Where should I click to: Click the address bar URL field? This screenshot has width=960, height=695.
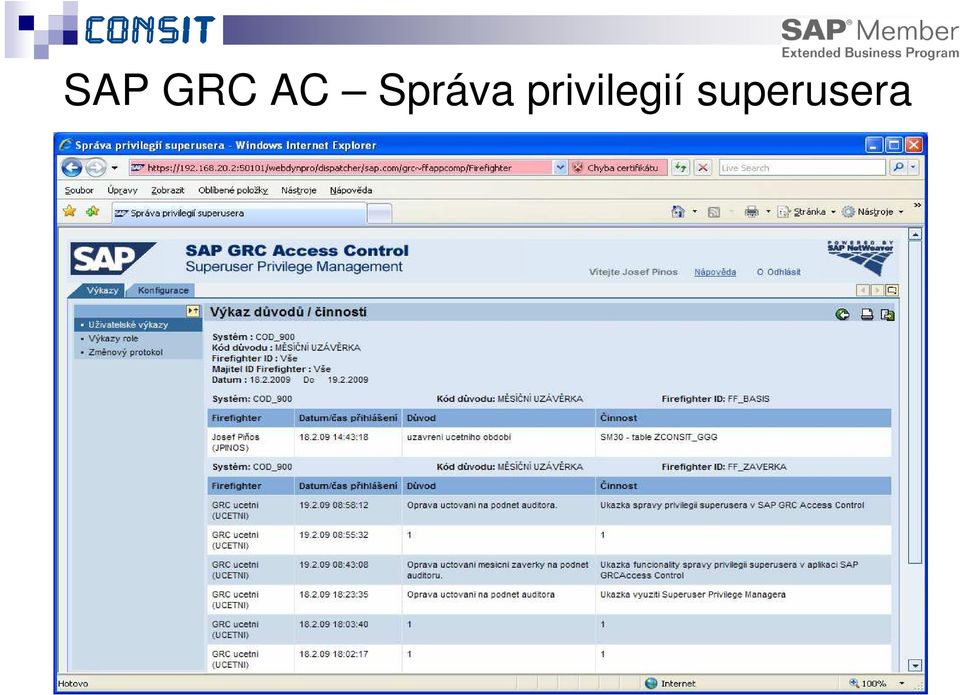pyautogui.click(x=340, y=168)
